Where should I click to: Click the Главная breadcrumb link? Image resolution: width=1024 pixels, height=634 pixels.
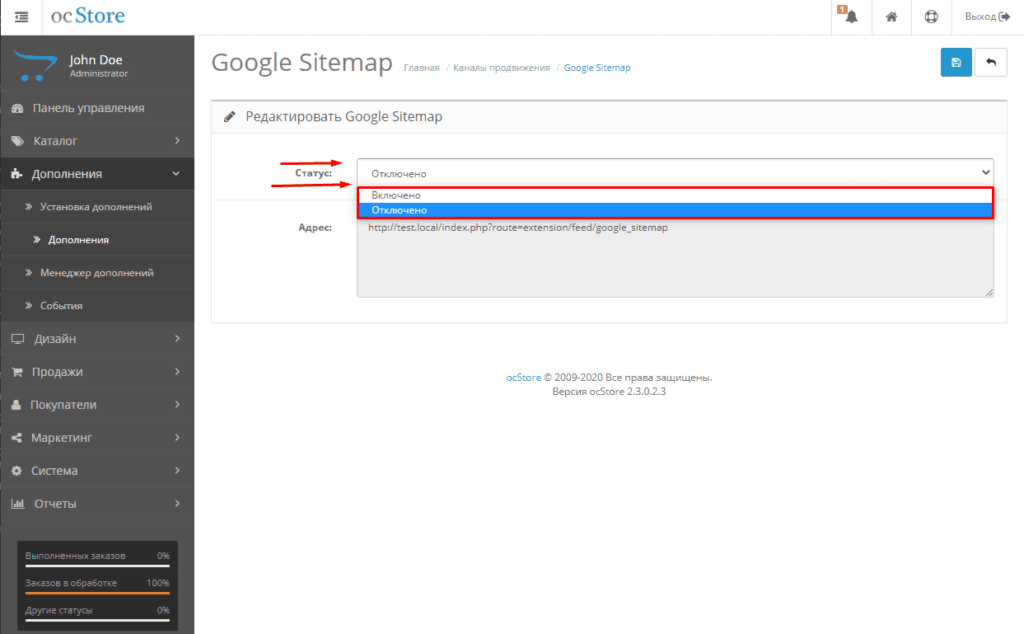pos(421,67)
